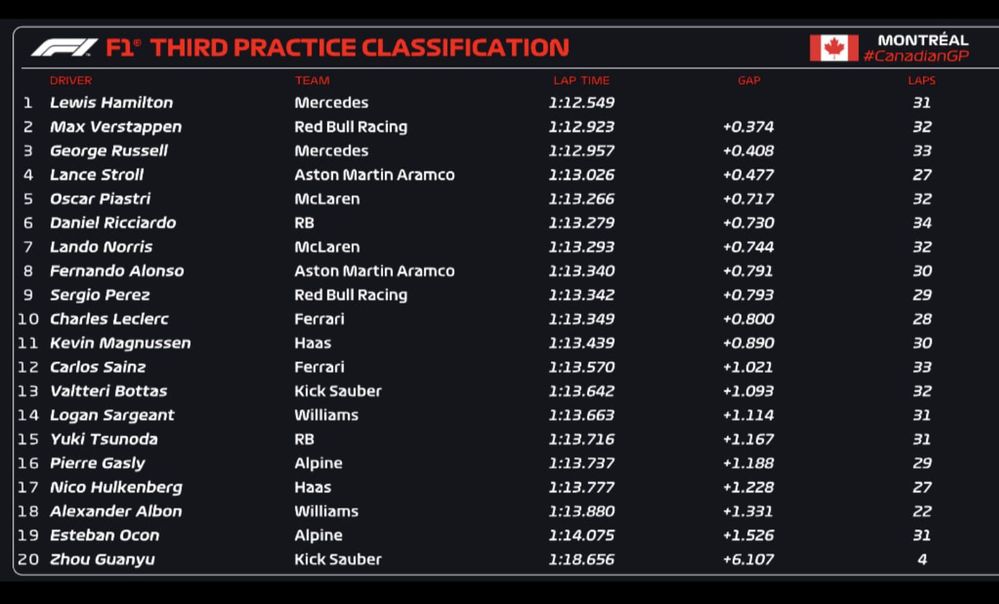Click the TEAM column header
The height and width of the screenshot is (604, 999).
tap(312, 80)
